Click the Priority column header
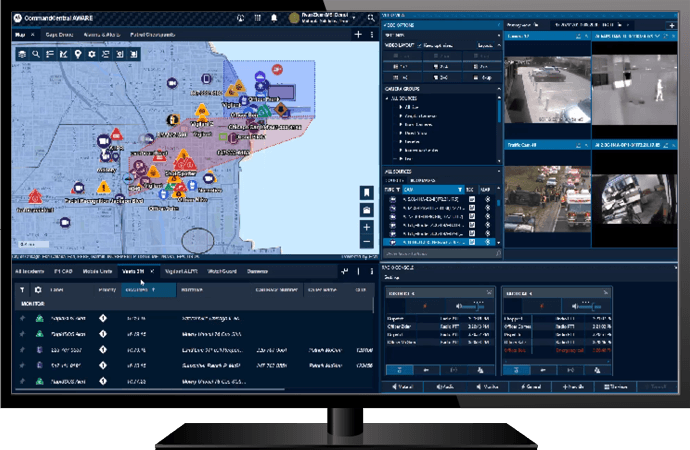The width and height of the screenshot is (690, 450). coord(107,290)
